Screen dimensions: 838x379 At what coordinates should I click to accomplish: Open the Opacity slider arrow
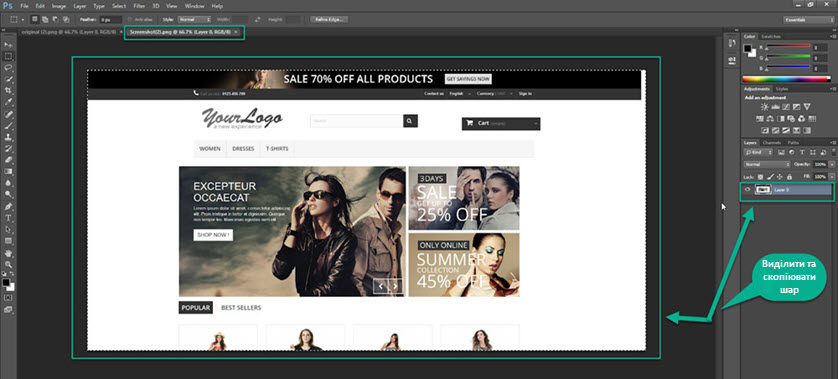click(832, 164)
